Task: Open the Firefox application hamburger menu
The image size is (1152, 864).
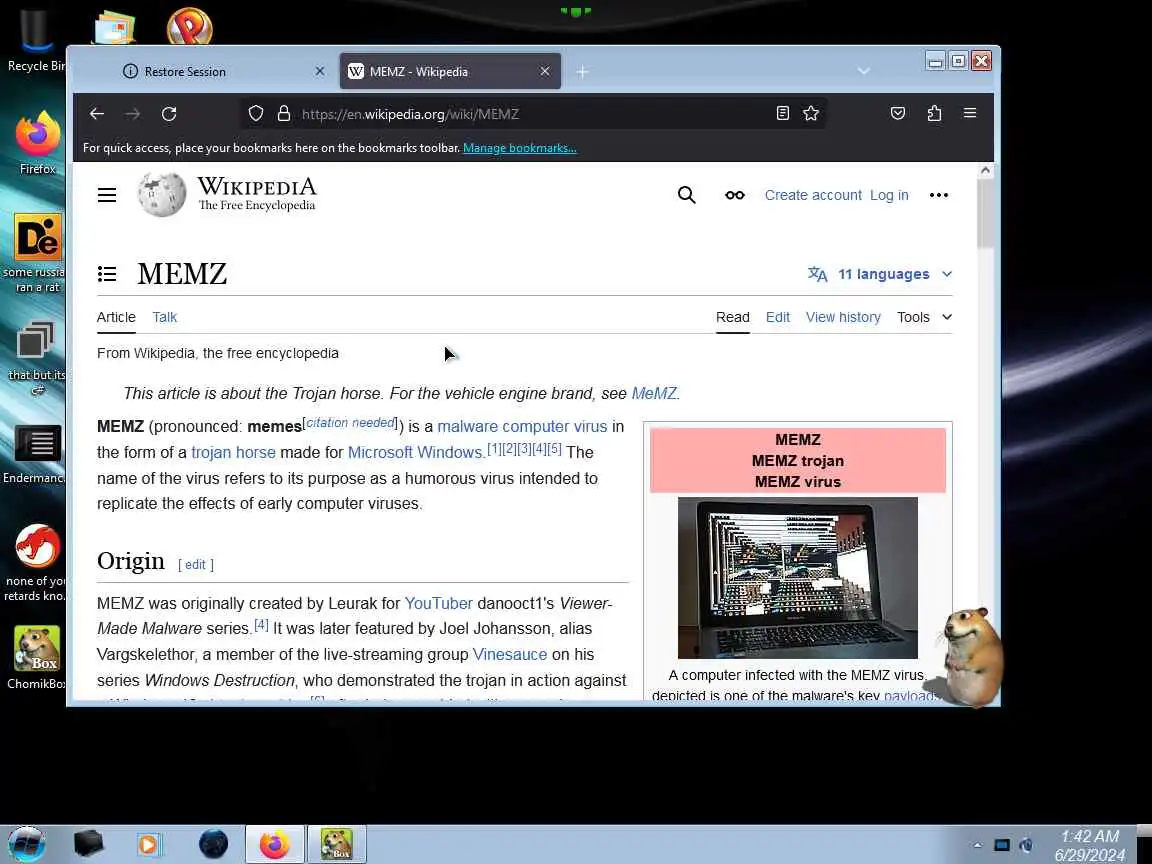Action: point(970,113)
